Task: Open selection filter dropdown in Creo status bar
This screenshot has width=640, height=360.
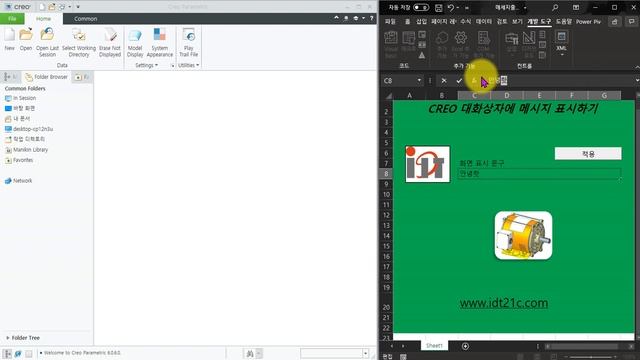Action: click(x=365, y=353)
